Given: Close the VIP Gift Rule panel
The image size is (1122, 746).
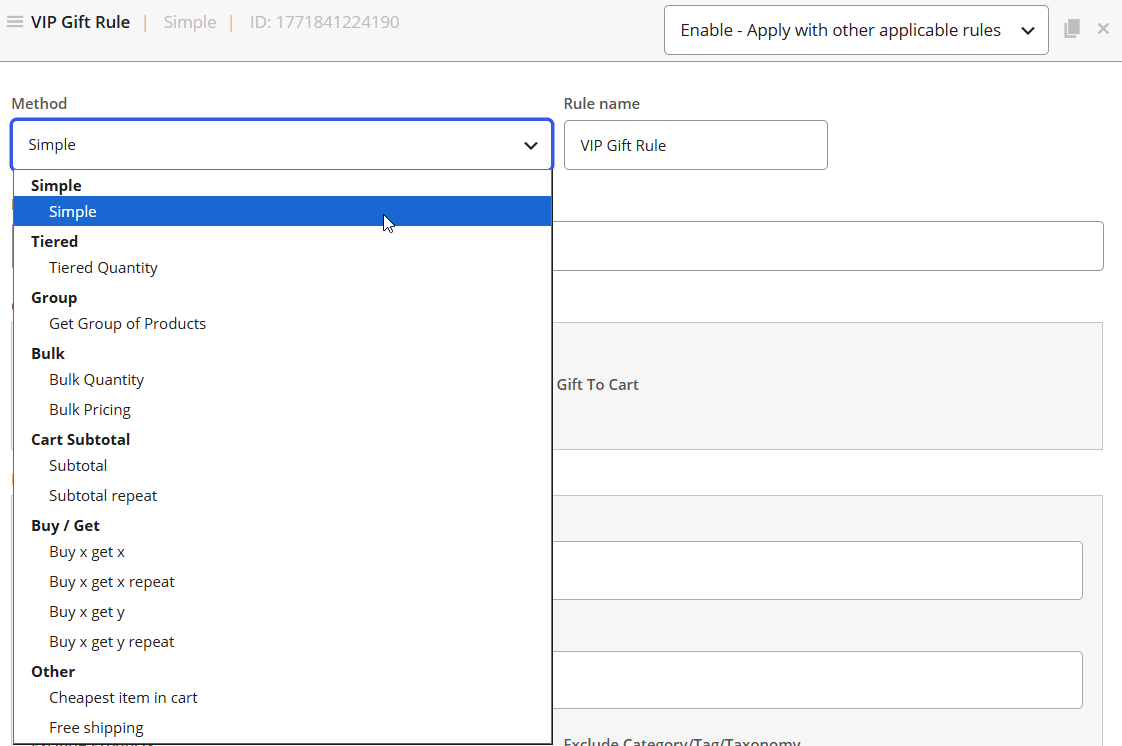Looking at the screenshot, I should (1103, 29).
